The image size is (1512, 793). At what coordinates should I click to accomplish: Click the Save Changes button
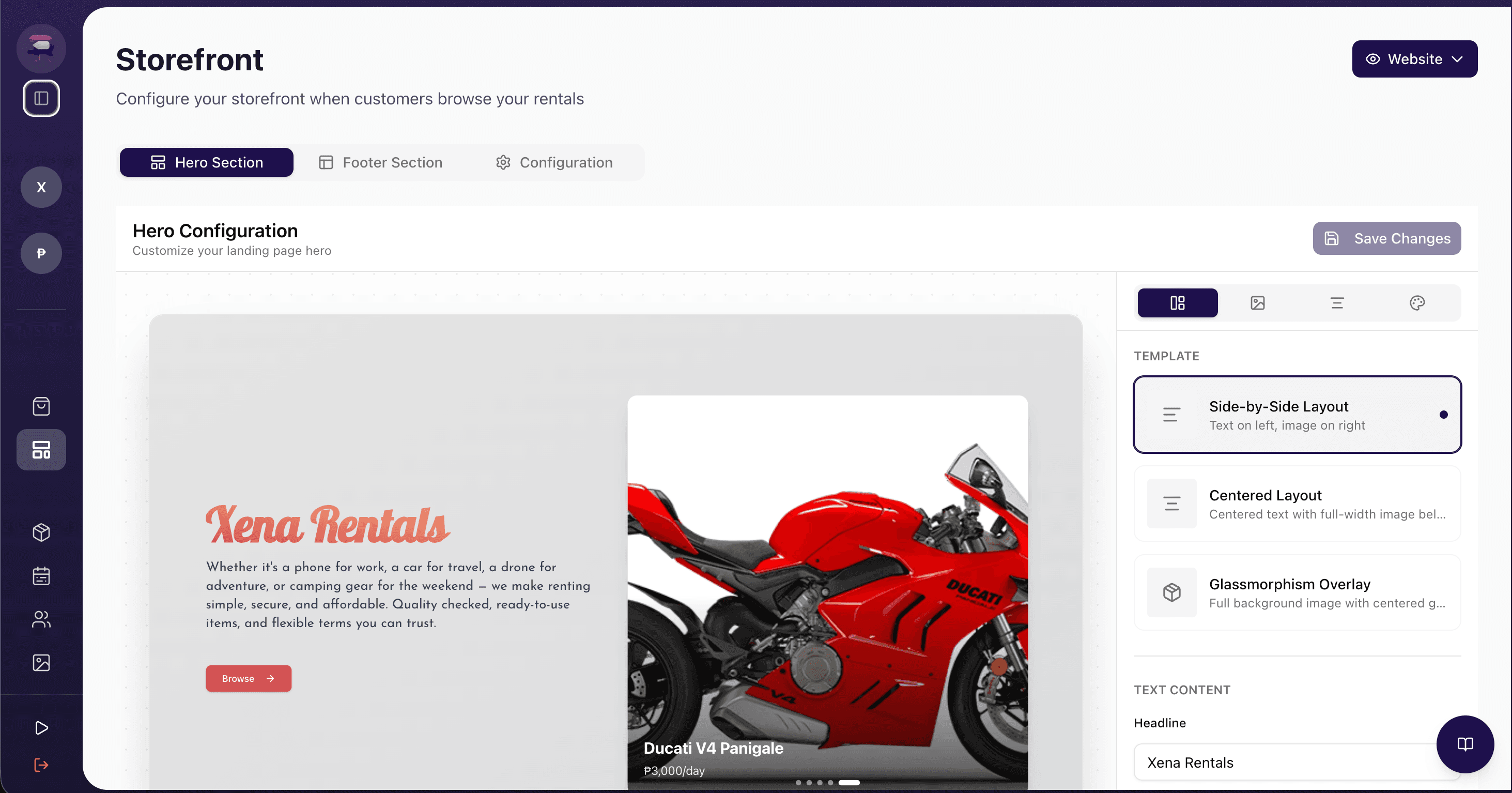point(1387,238)
